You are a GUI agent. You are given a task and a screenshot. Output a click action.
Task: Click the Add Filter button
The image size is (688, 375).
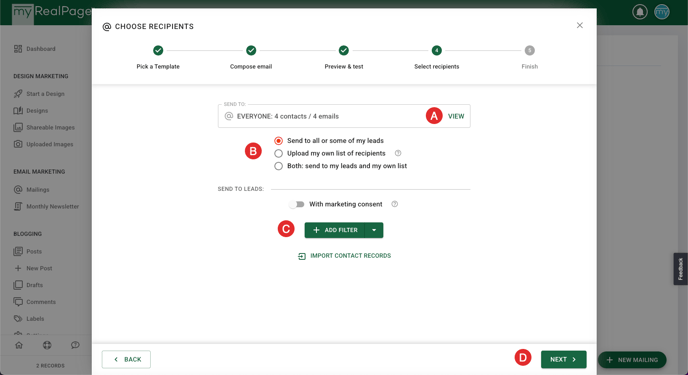click(x=335, y=230)
